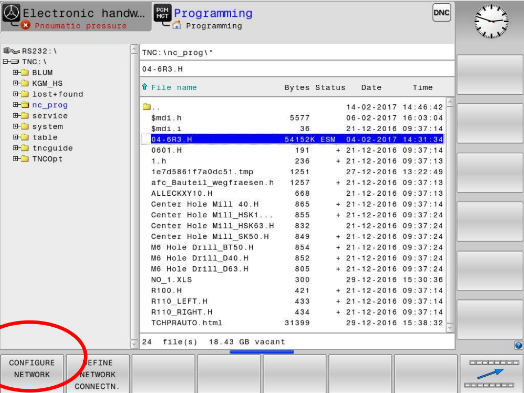
Task: Click the file name field showing 04-6R3.H
Action: (297, 69)
